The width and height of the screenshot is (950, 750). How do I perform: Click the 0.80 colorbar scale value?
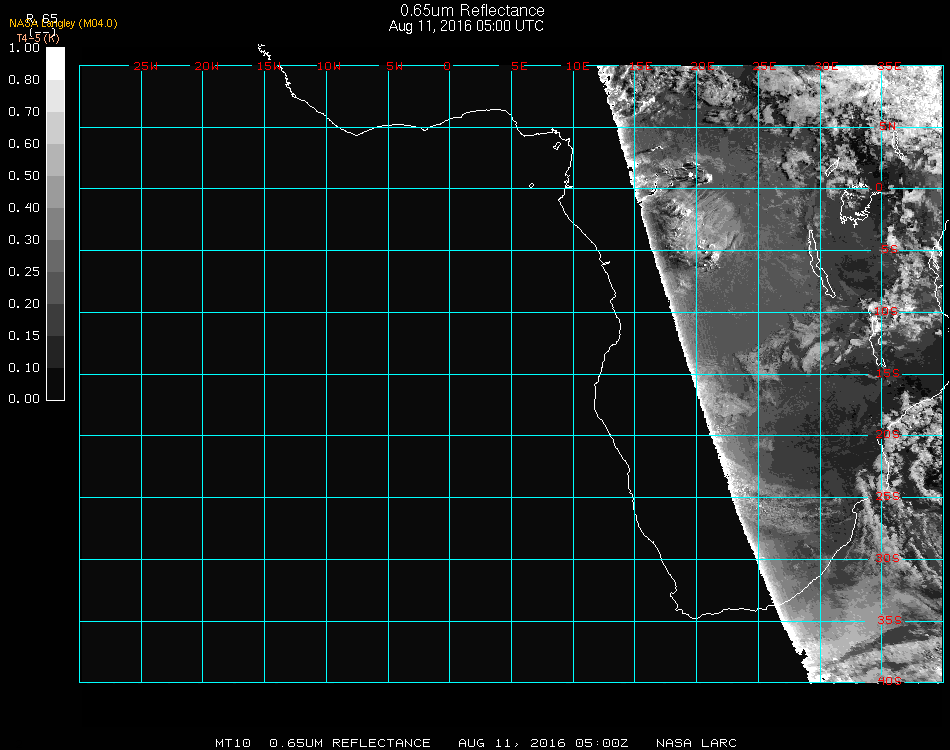point(24,80)
